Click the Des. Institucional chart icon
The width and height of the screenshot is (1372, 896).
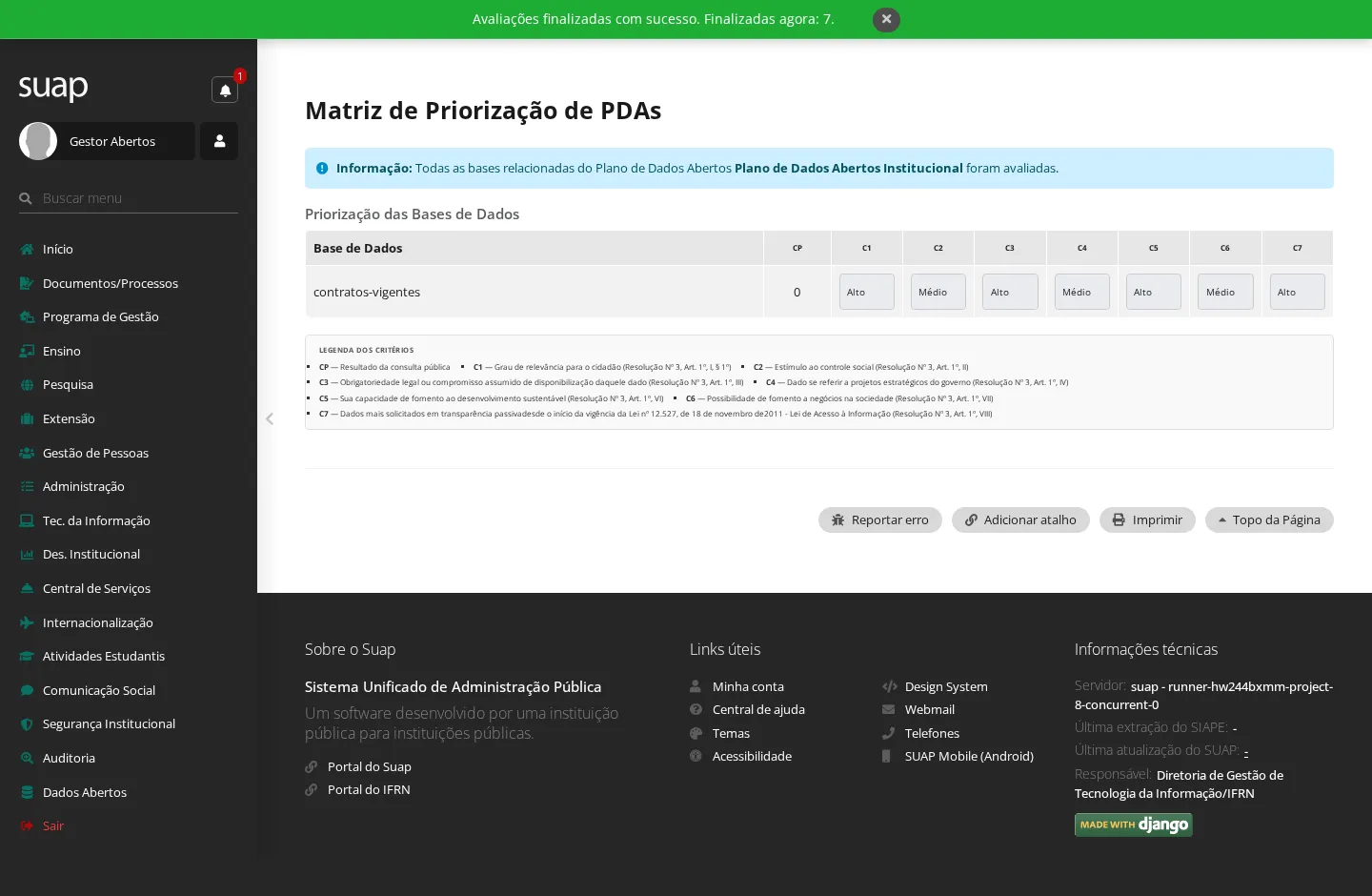pos(27,554)
